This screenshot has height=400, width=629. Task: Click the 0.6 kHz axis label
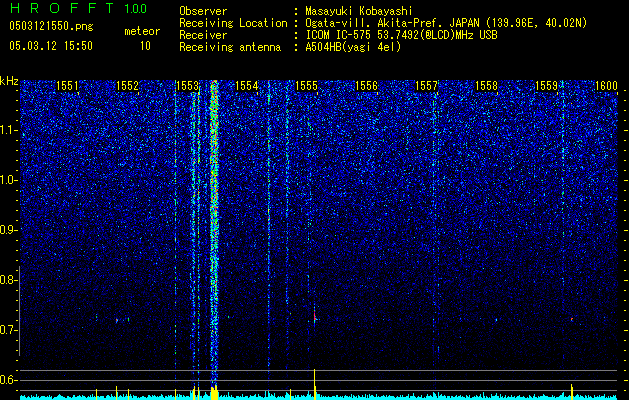[8, 380]
